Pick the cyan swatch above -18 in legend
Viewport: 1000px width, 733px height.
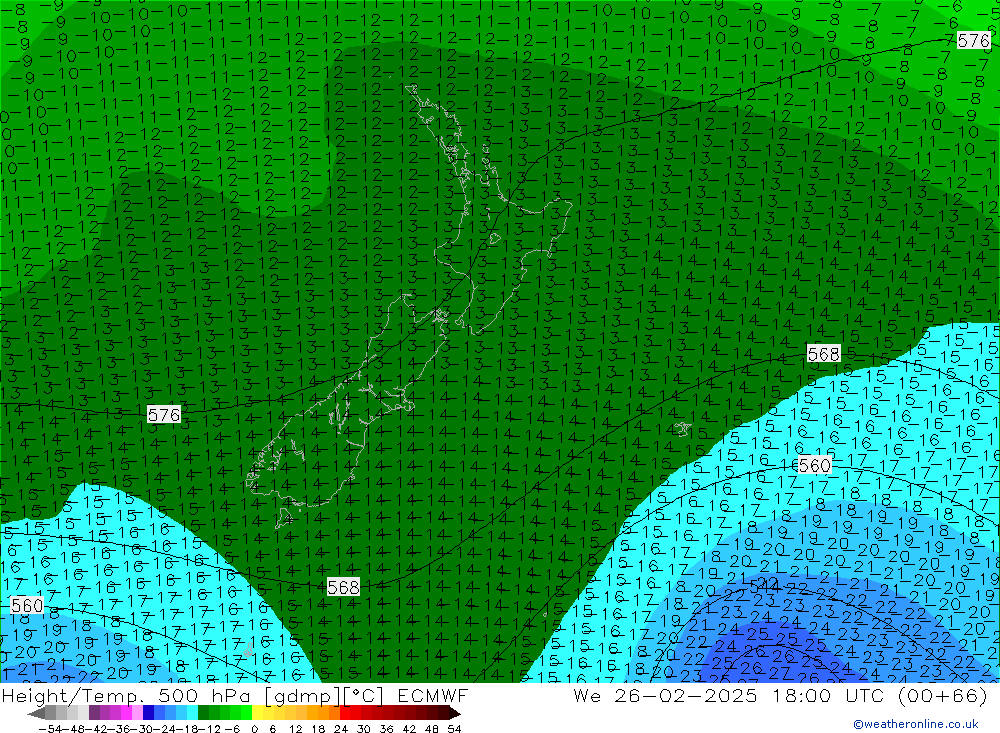[x=192, y=713]
